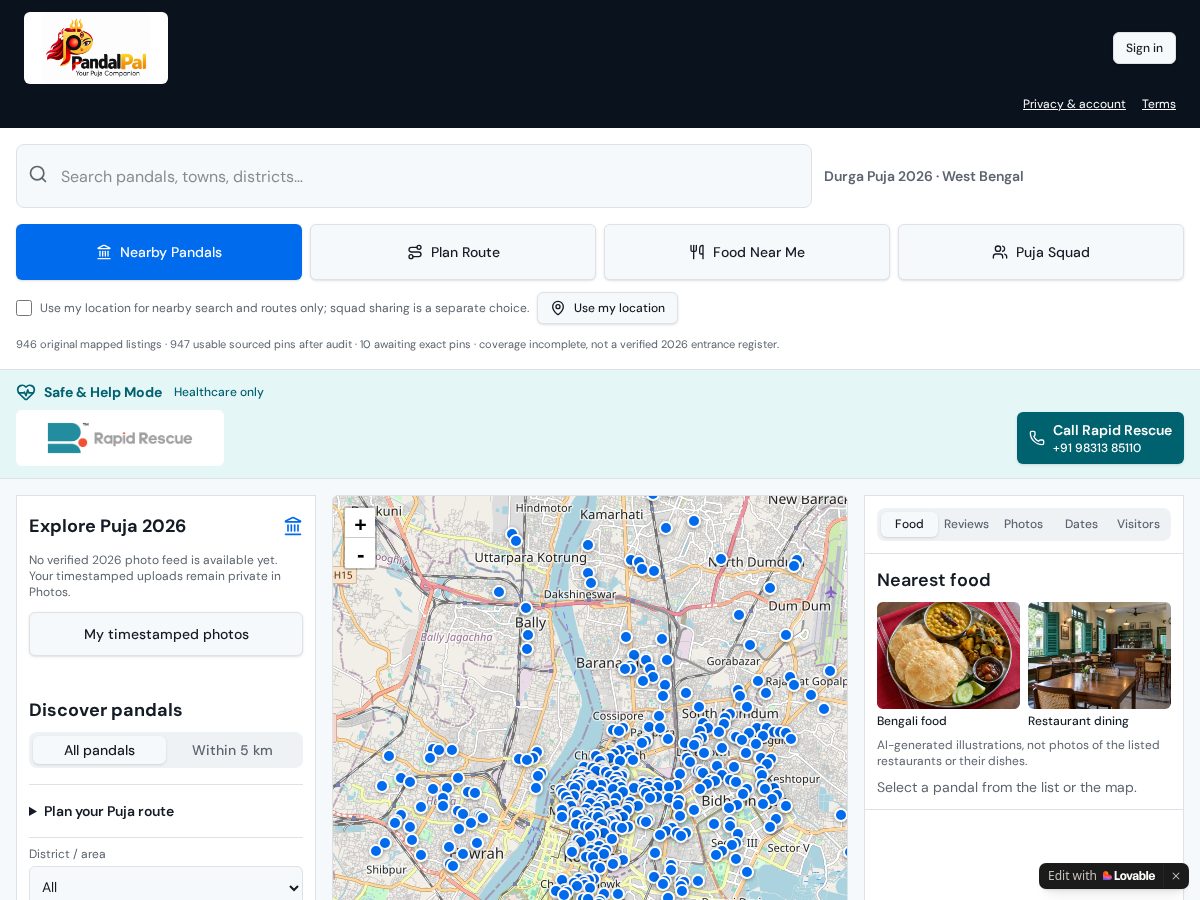1200x900 pixels.
Task: Click the Discover pandals heading
Action: [105, 710]
